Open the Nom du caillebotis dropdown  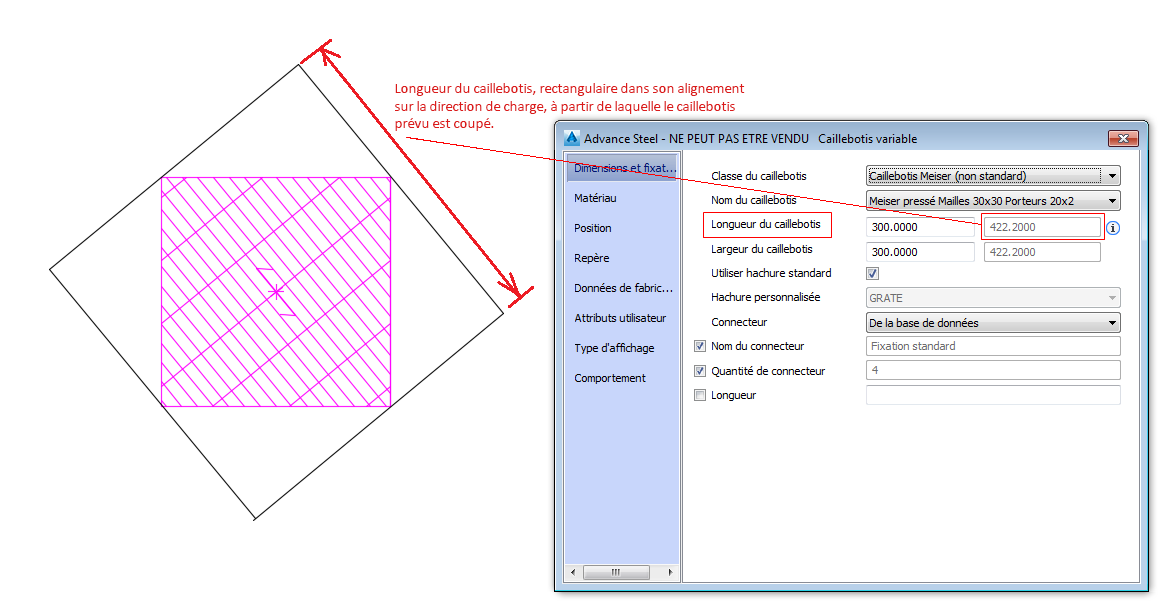tap(993, 201)
